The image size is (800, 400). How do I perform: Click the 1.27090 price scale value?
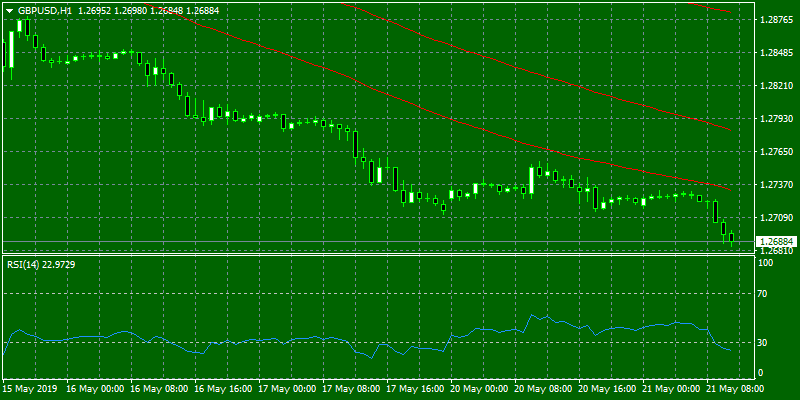click(x=776, y=218)
